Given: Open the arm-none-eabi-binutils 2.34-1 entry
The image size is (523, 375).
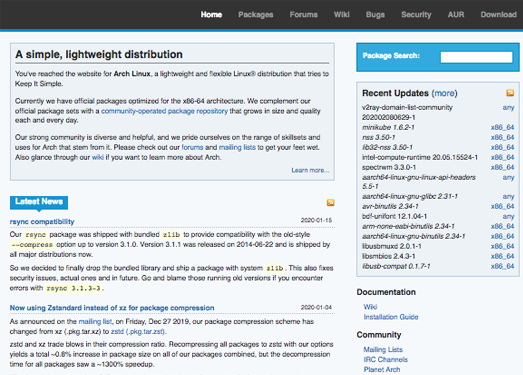Looking at the screenshot, I should 409,226.
